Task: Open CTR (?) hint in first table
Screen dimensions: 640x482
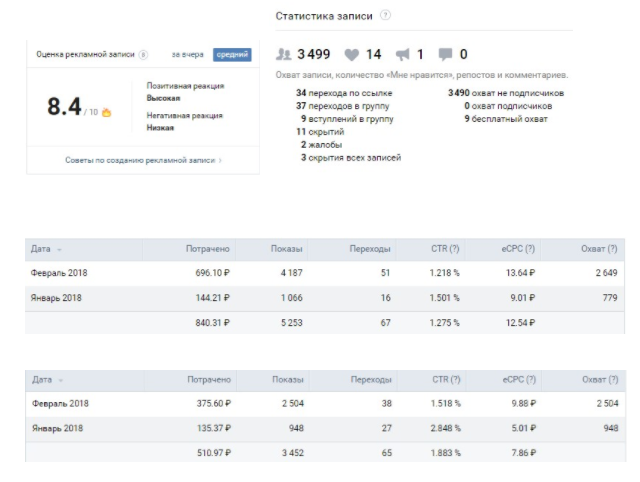Action: coord(445,249)
